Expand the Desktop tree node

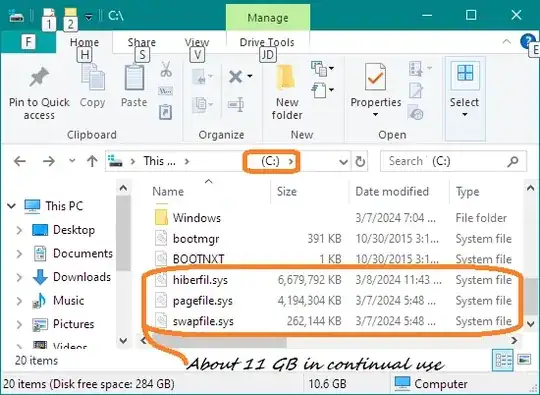point(19,230)
